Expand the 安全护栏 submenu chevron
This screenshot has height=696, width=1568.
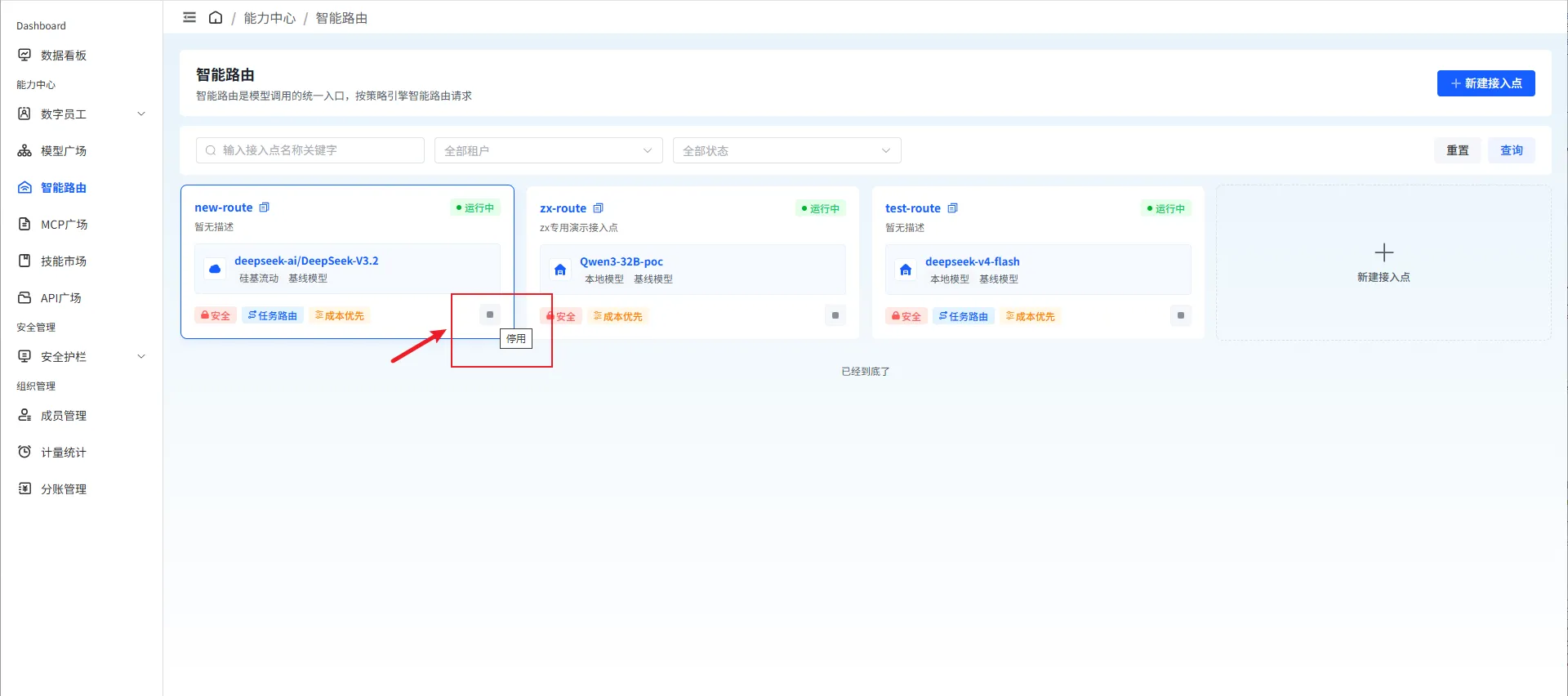pos(141,356)
